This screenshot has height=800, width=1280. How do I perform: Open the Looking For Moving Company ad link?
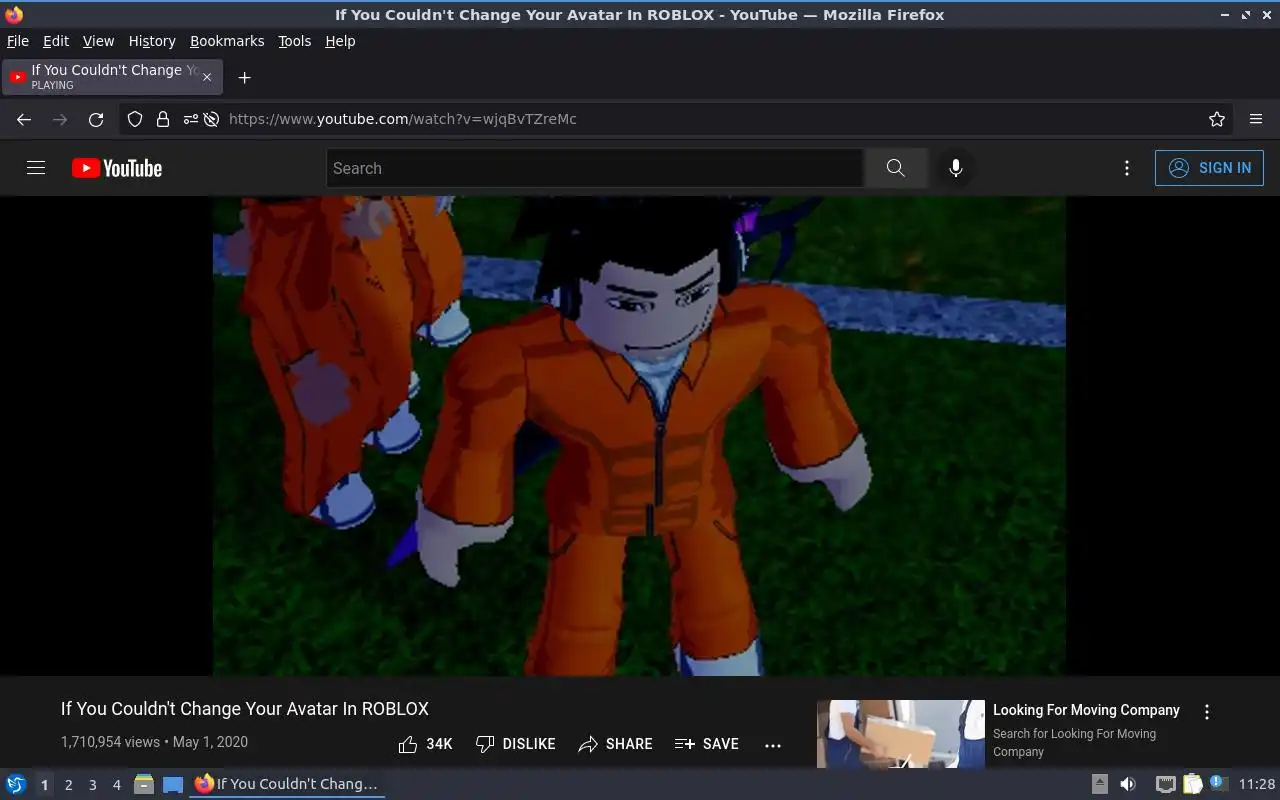click(x=1086, y=710)
